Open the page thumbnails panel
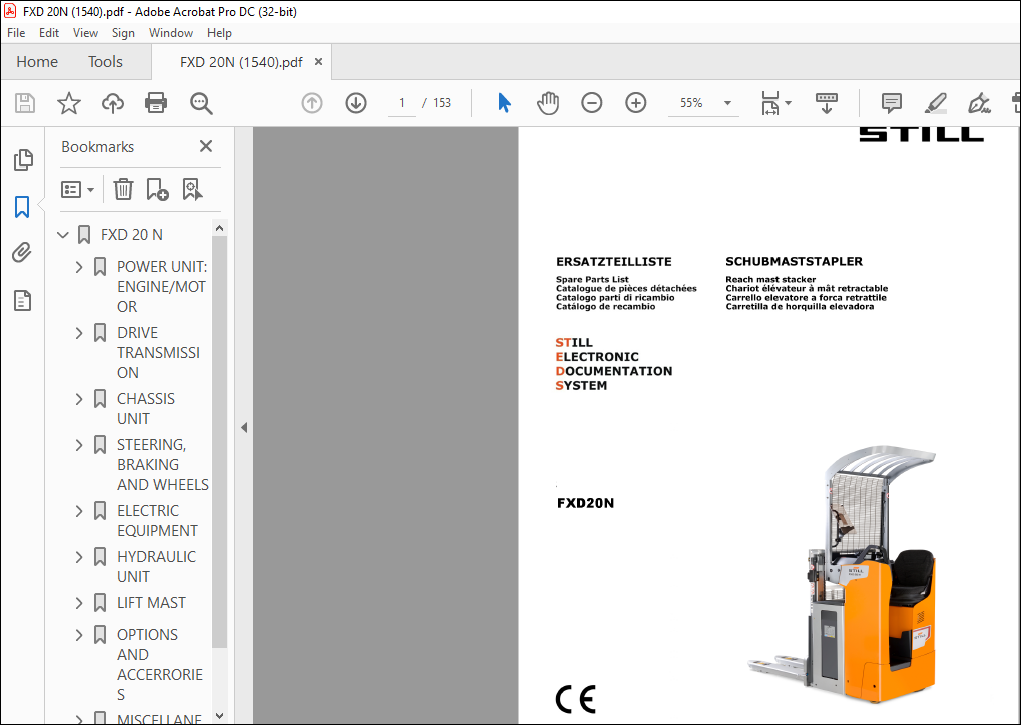 click(23, 160)
